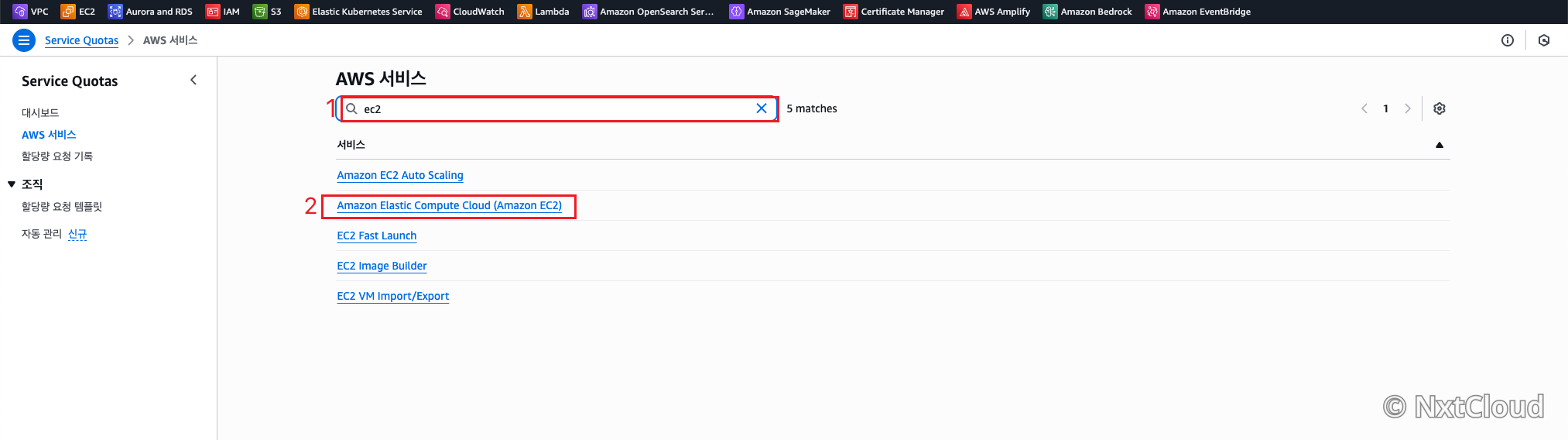Click the AWS 서비스 page heading

(381, 78)
